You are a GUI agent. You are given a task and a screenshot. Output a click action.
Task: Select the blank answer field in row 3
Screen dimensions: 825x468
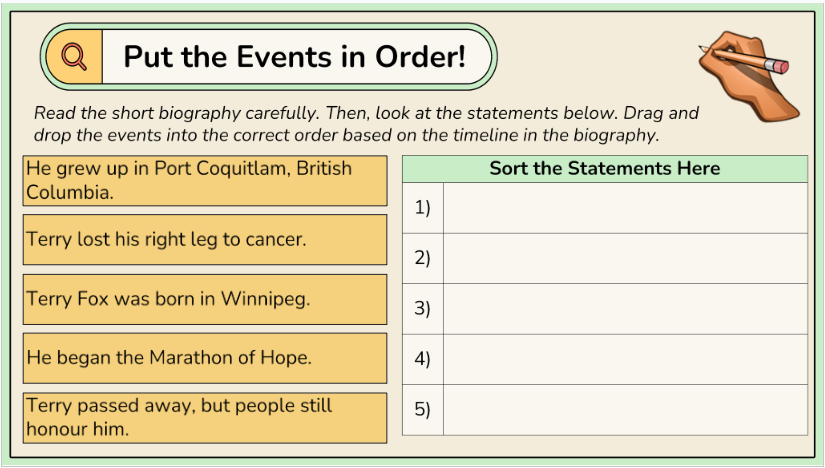[625, 309]
